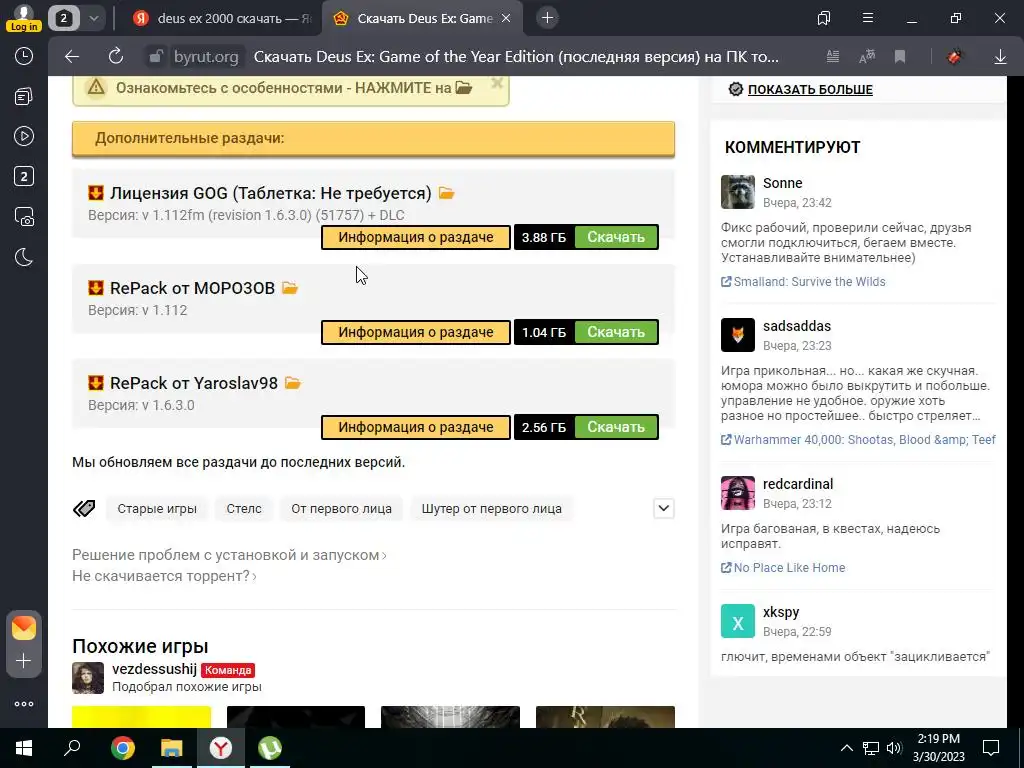
Task: Open Информация о раздаче for Лицензия GOG
Action: 416,237
